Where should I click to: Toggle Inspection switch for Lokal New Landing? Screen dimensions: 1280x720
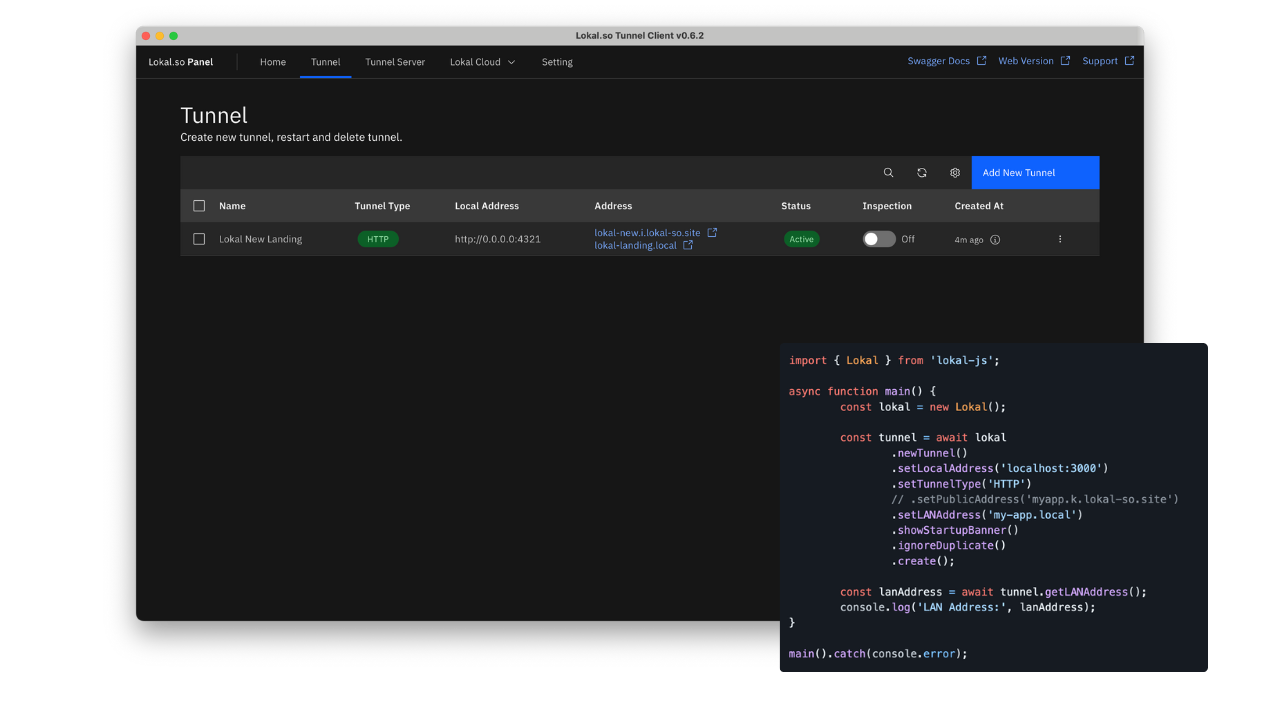(x=879, y=239)
